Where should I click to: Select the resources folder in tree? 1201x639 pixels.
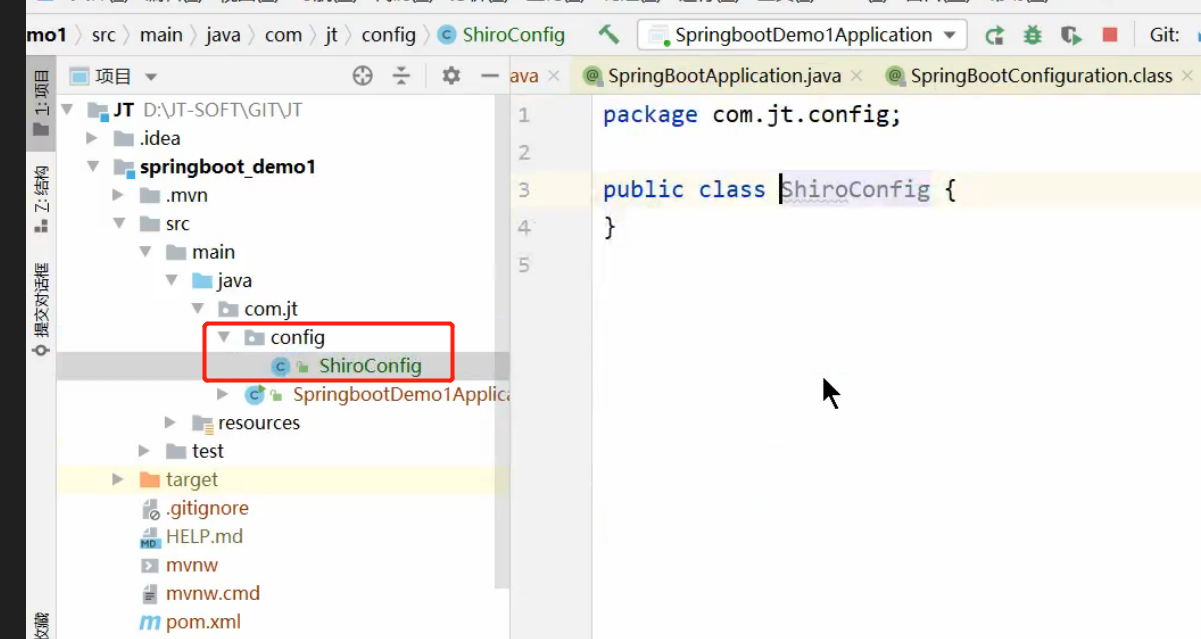pyautogui.click(x=259, y=423)
